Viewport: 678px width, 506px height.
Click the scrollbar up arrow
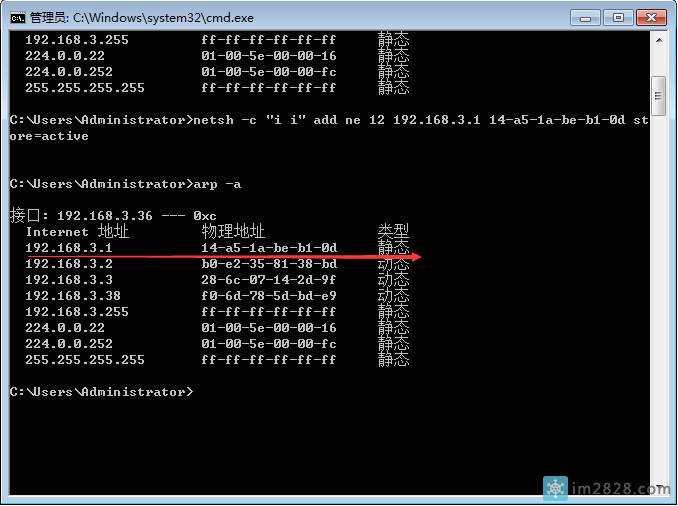coord(659,41)
